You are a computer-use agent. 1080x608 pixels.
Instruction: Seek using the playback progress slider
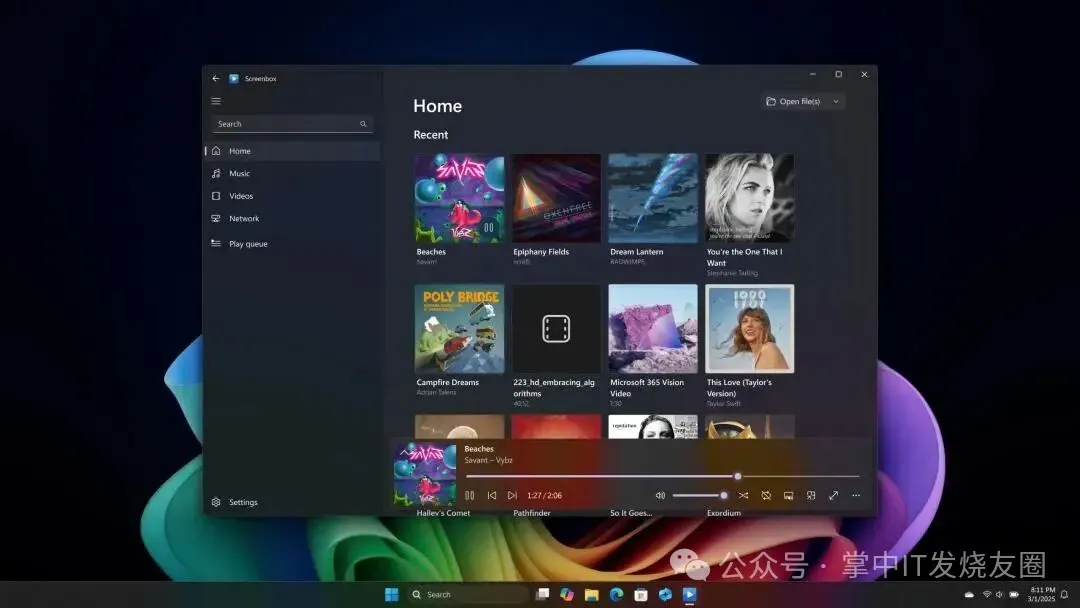tap(663, 476)
